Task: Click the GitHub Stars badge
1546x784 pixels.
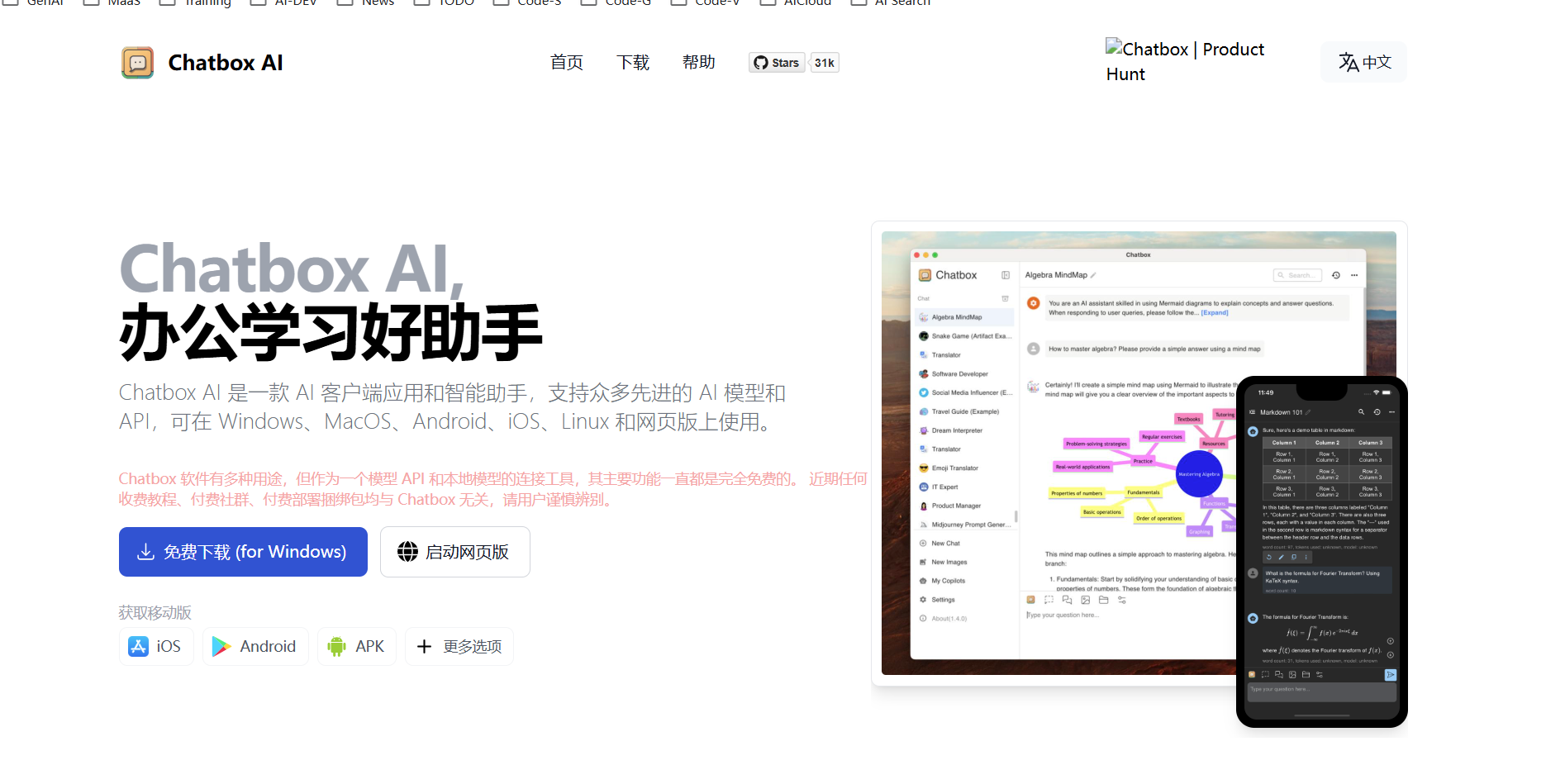Action: pos(777,63)
